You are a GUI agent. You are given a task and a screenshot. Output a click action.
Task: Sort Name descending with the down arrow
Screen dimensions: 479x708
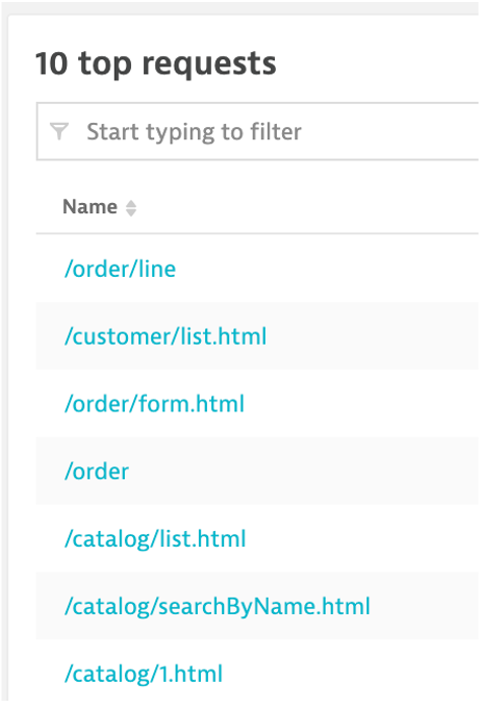click(131, 213)
